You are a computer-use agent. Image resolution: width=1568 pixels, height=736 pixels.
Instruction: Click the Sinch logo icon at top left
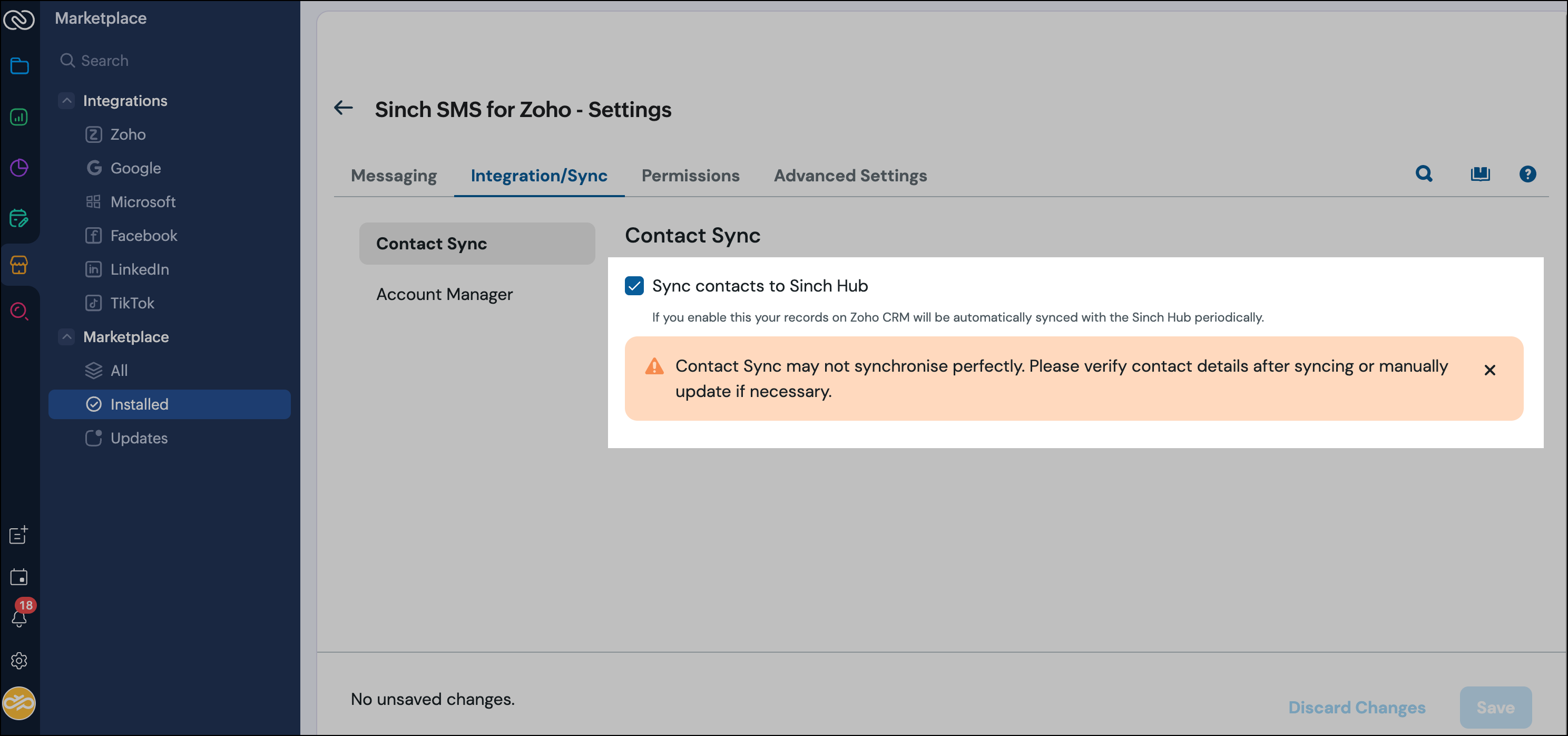(x=19, y=19)
